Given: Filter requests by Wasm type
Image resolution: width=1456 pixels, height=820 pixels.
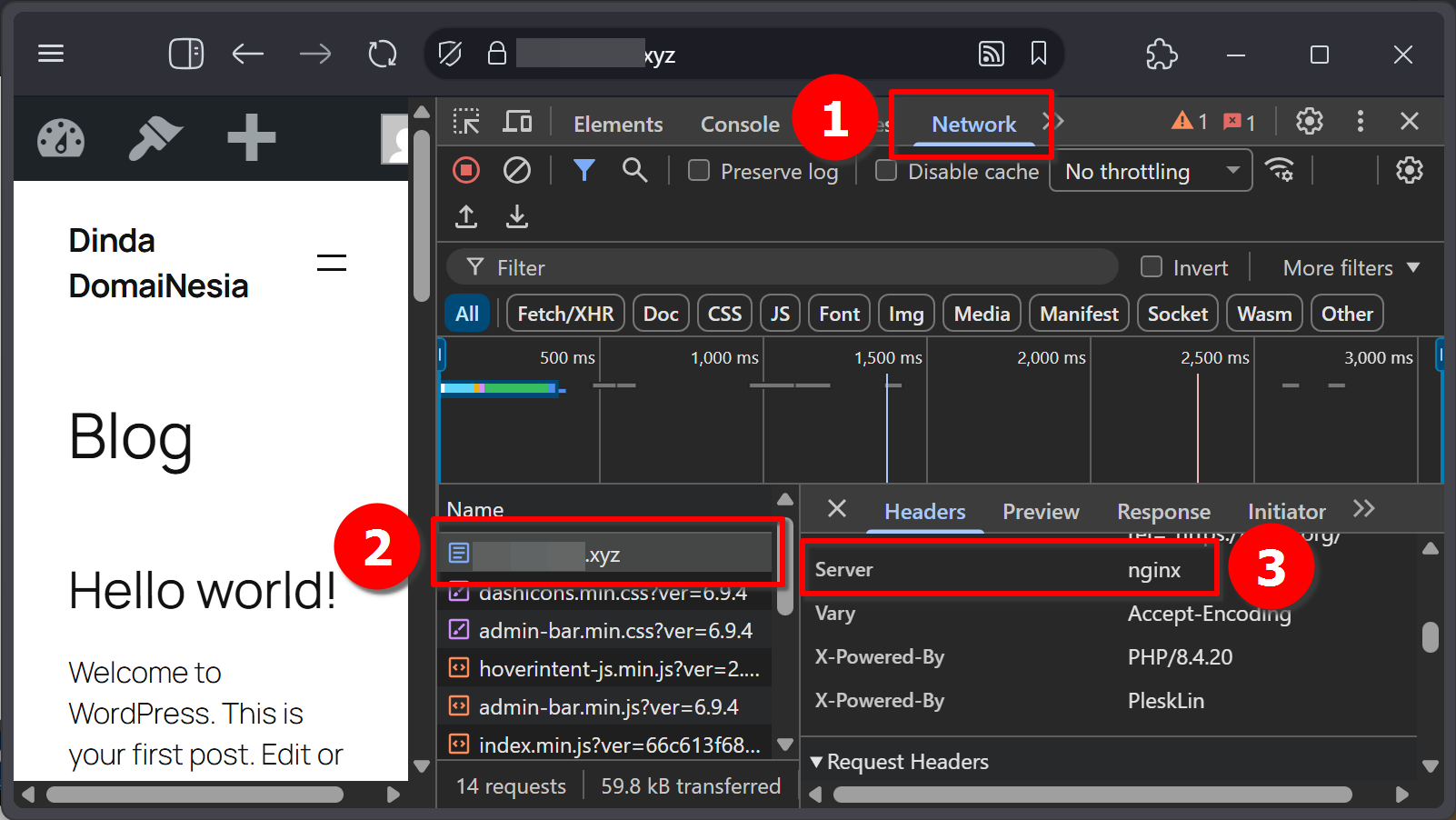Looking at the screenshot, I should coord(1264,314).
